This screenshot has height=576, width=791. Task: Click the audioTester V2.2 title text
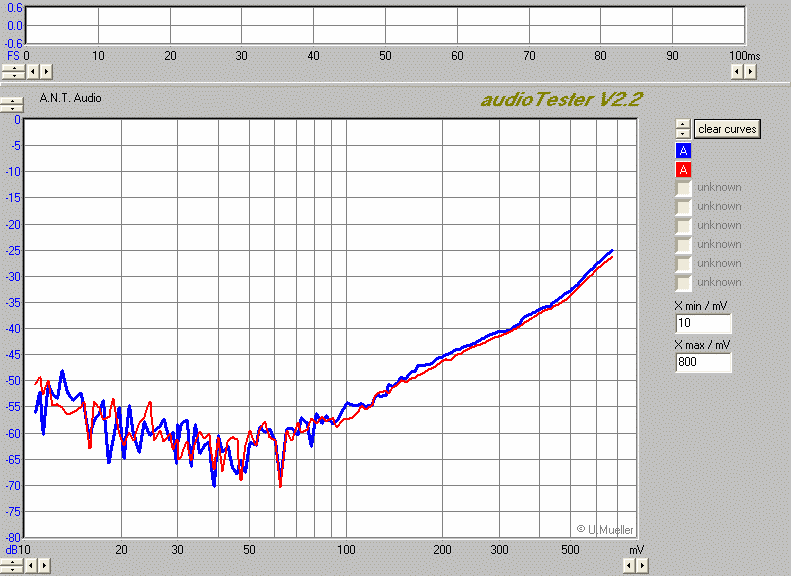point(561,99)
